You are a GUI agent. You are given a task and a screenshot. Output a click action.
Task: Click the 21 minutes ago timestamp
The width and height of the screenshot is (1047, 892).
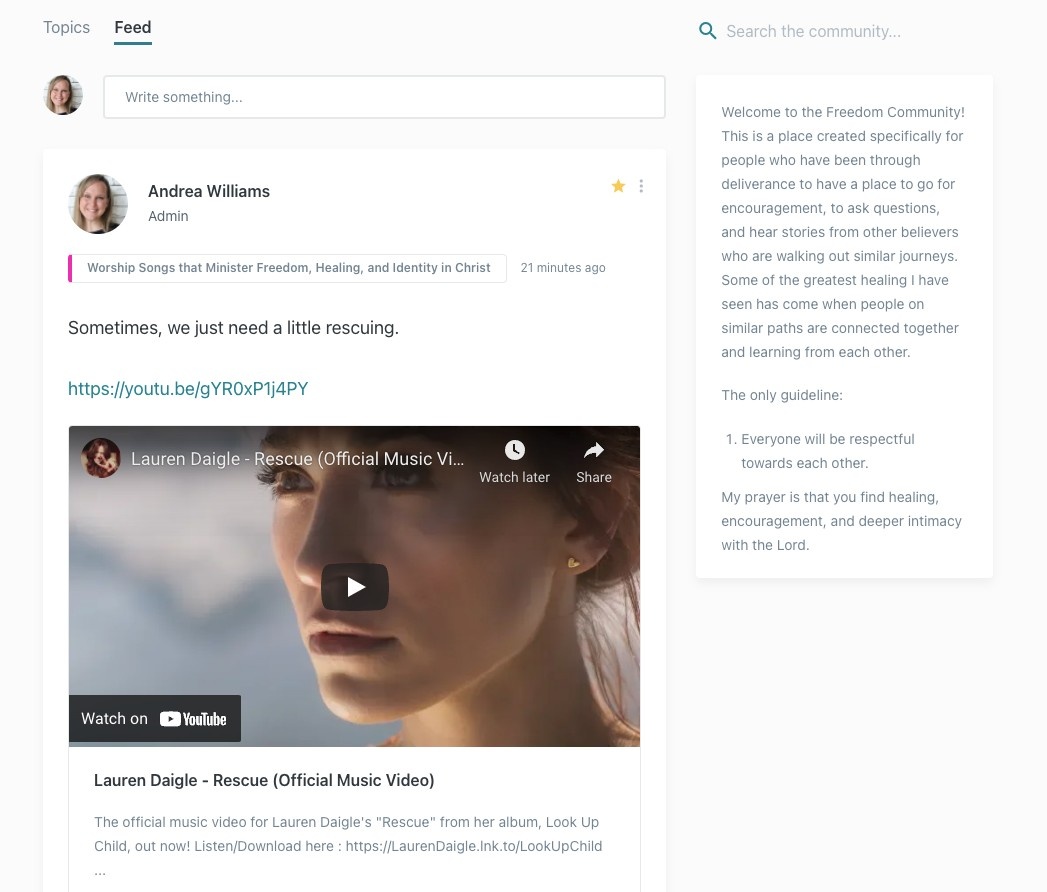(563, 268)
